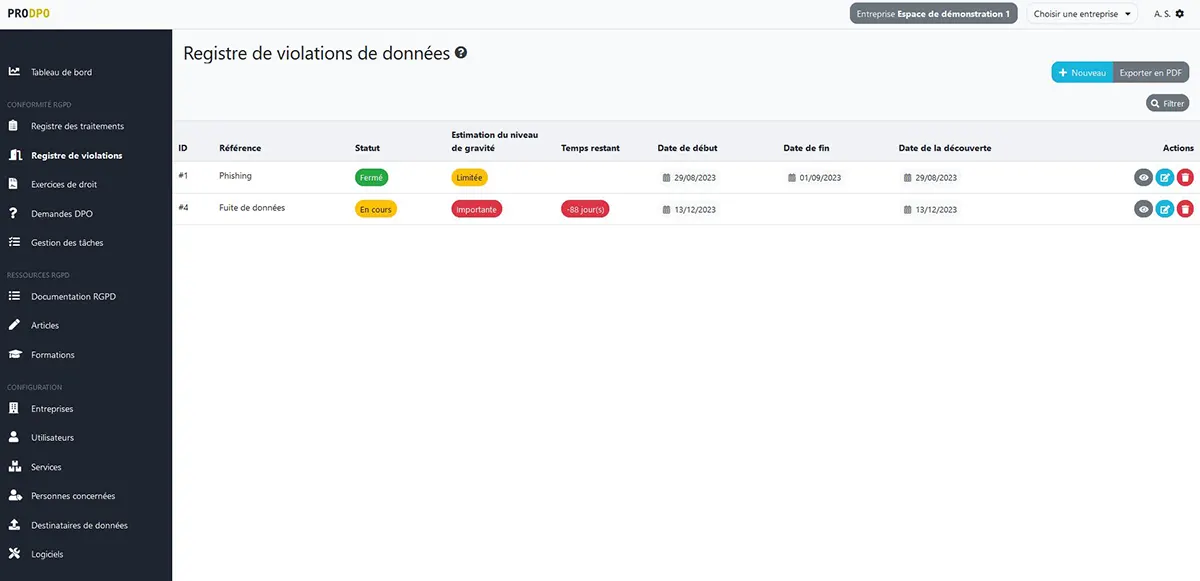Click the Entreprises building icon
Screen dimensions: 1200x581
[x=14, y=408]
